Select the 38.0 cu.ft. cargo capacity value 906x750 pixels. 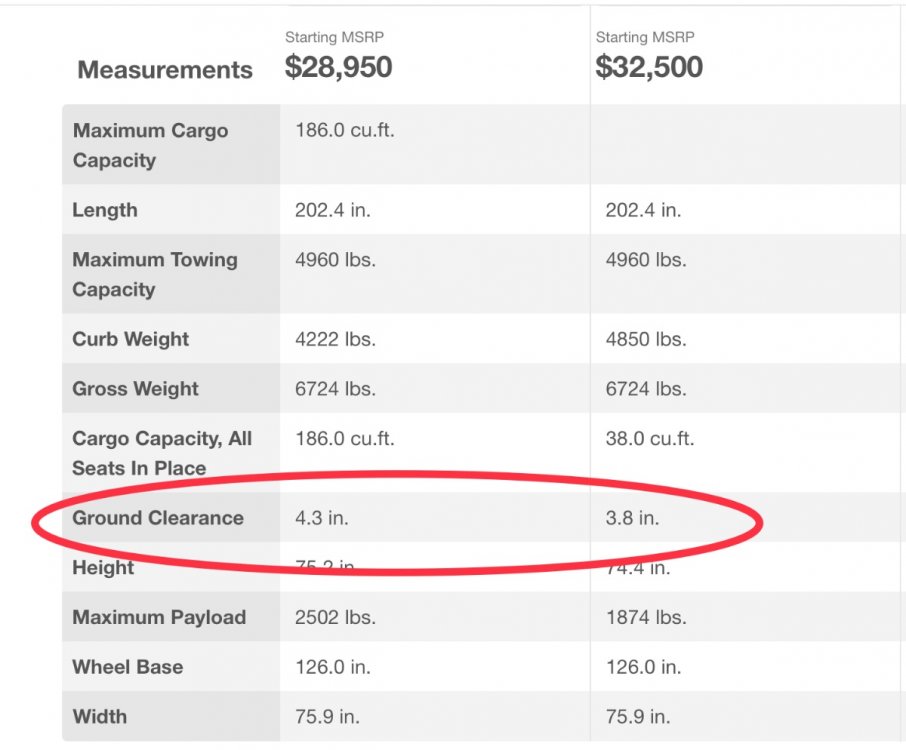650,438
